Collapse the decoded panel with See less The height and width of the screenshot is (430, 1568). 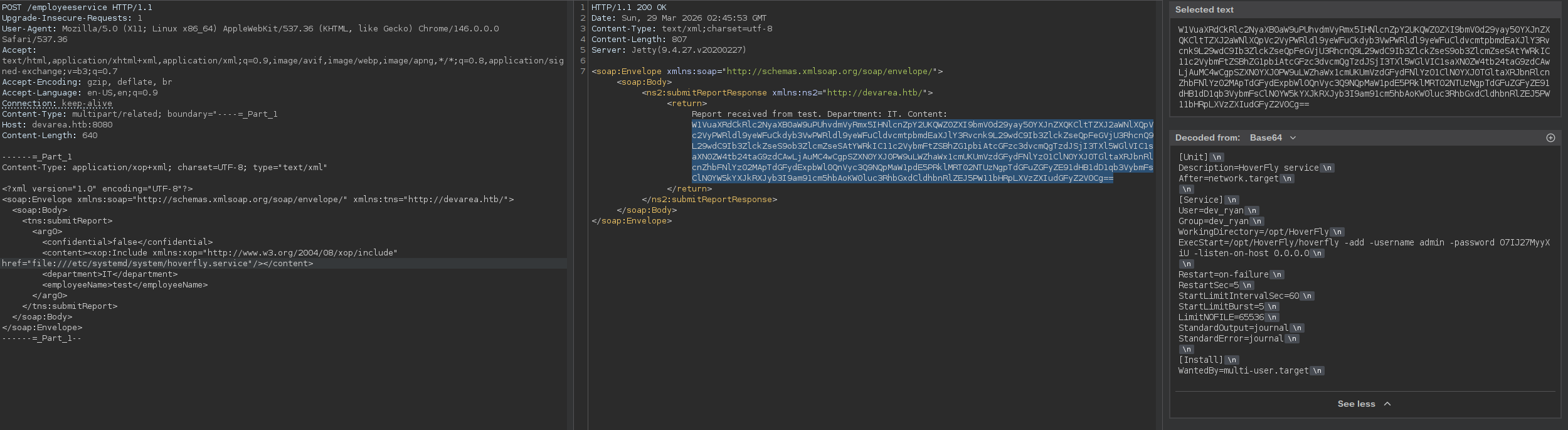point(1364,404)
